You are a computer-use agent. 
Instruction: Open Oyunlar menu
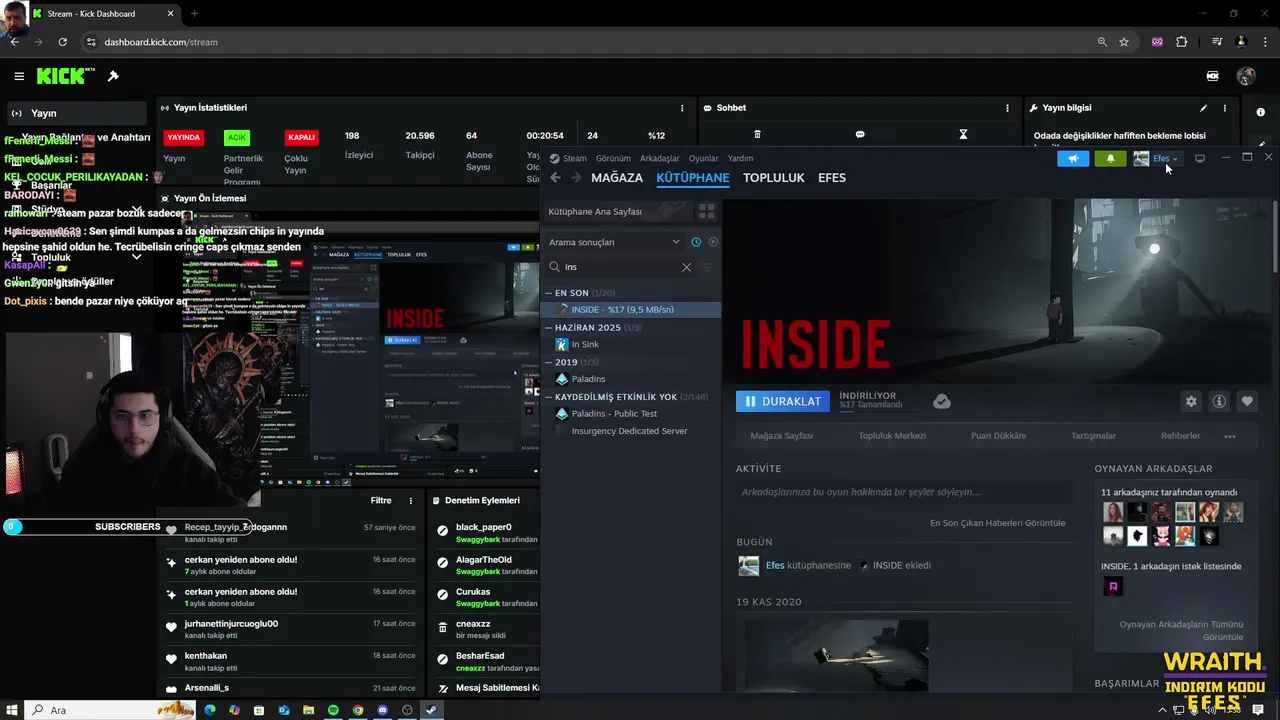pos(703,158)
